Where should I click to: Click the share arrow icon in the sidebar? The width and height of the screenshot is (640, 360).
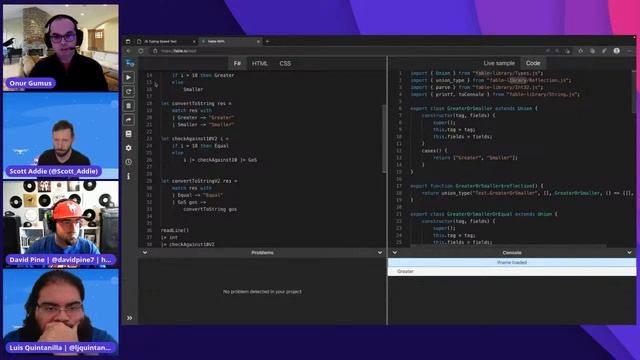[129, 120]
